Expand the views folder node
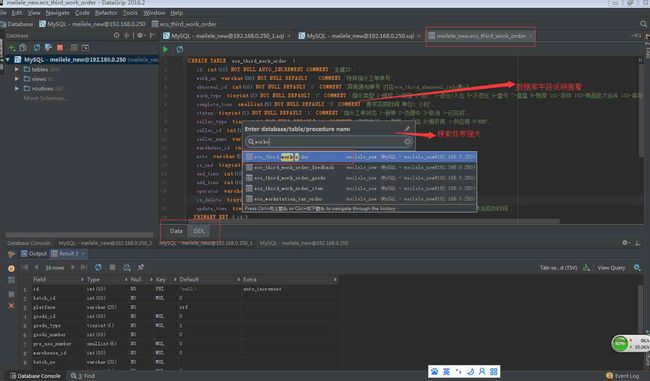Image resolution: width=650 pixels, height=381 pixels. (17, 79)
